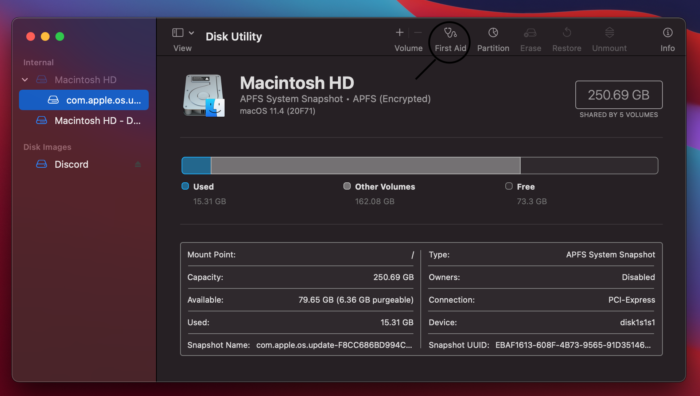
Task: Click the 'Disk Images' sidebar section header
Action: tap(47, 147)
